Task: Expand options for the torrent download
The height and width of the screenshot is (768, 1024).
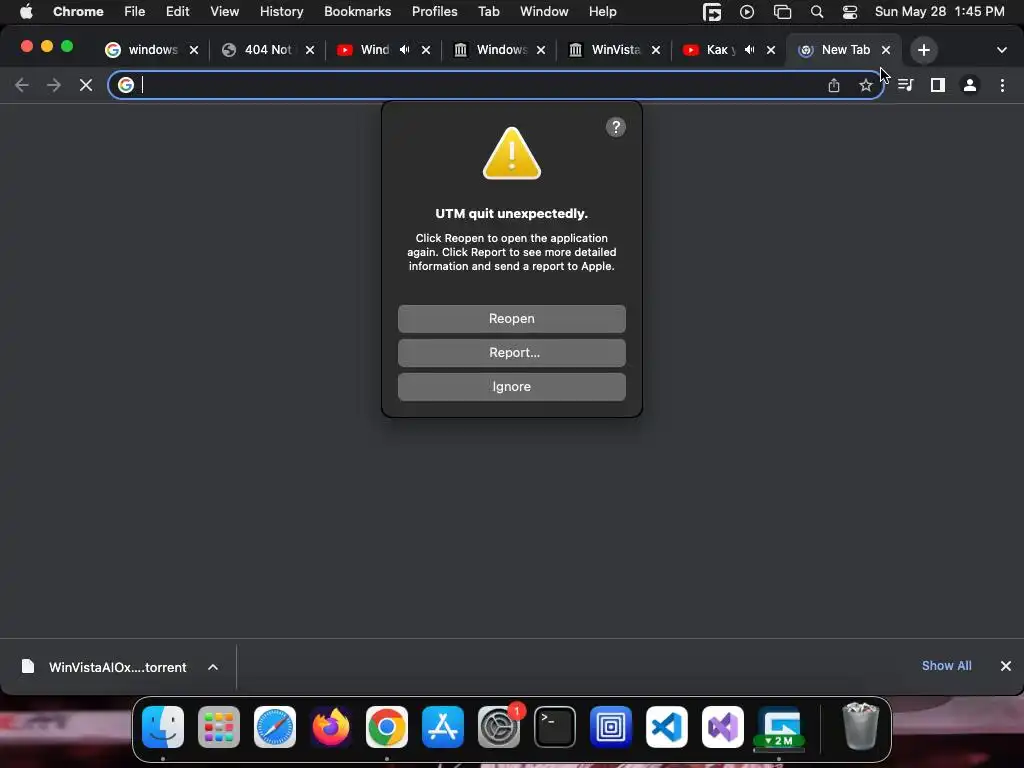Action: coord(213,667)
